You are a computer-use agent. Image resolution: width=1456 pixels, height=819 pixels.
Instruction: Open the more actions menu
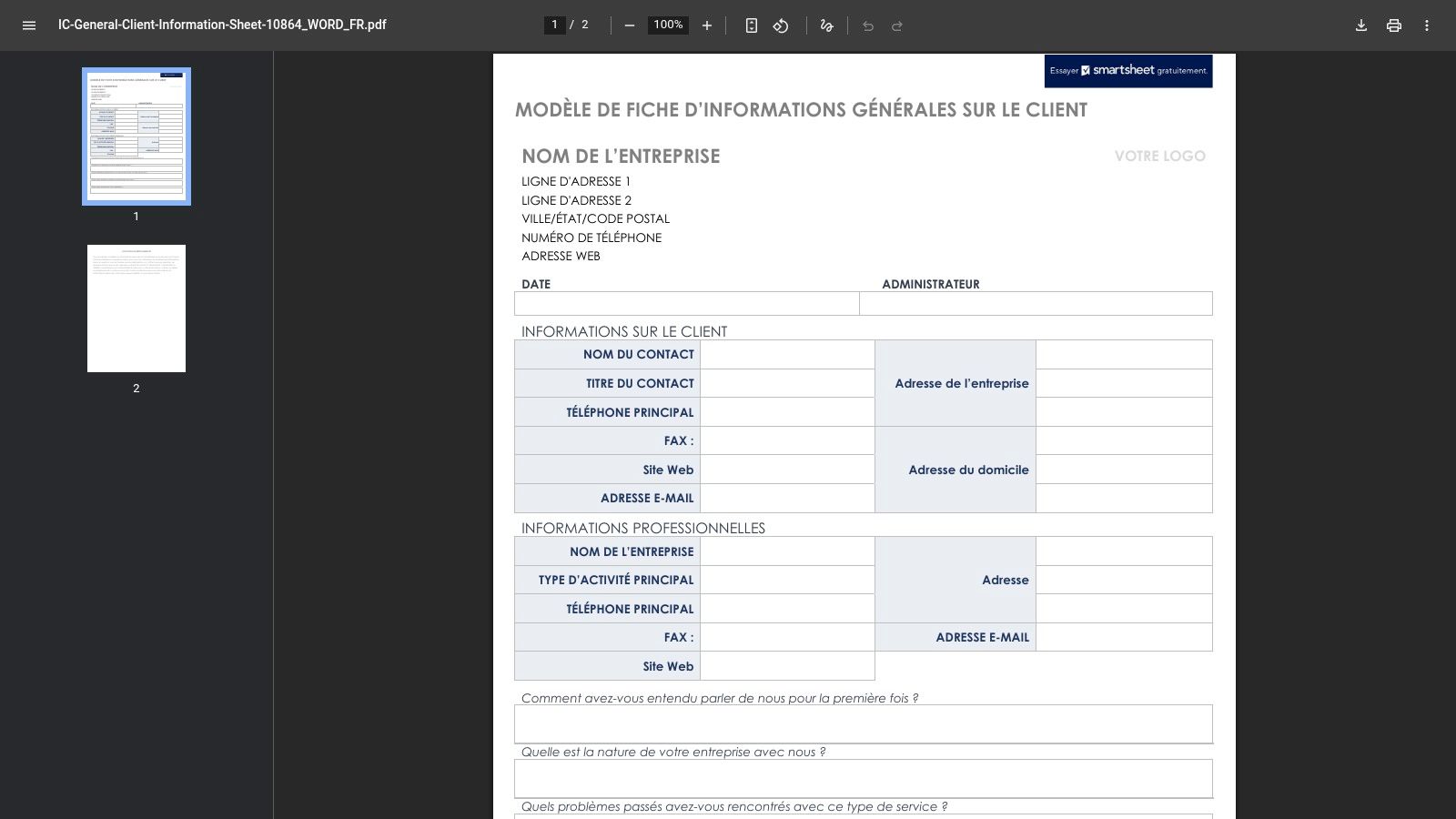tap(1427, 25)
